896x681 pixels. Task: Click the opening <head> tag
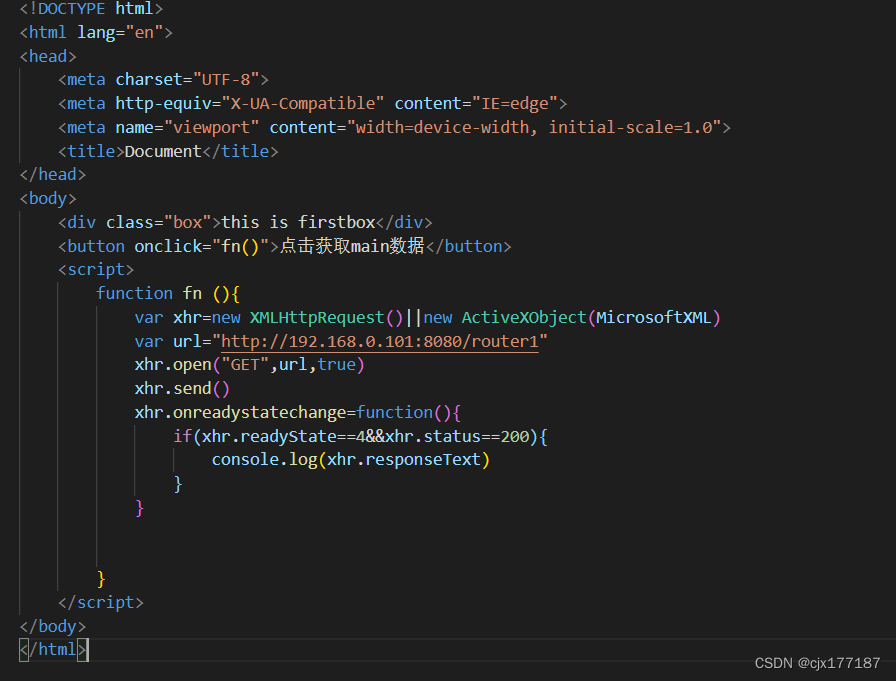click(48, 57)
